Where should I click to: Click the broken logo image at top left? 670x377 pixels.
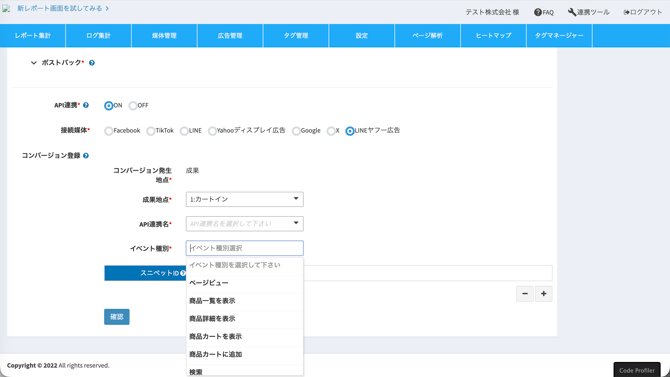6,9
